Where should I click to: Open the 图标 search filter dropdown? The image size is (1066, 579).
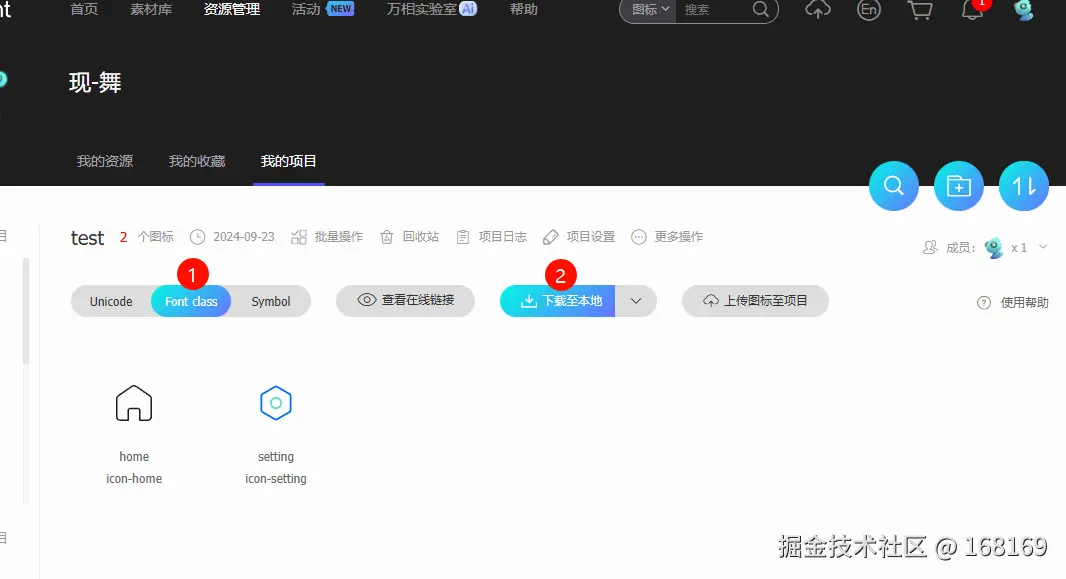tap(646, 11)
